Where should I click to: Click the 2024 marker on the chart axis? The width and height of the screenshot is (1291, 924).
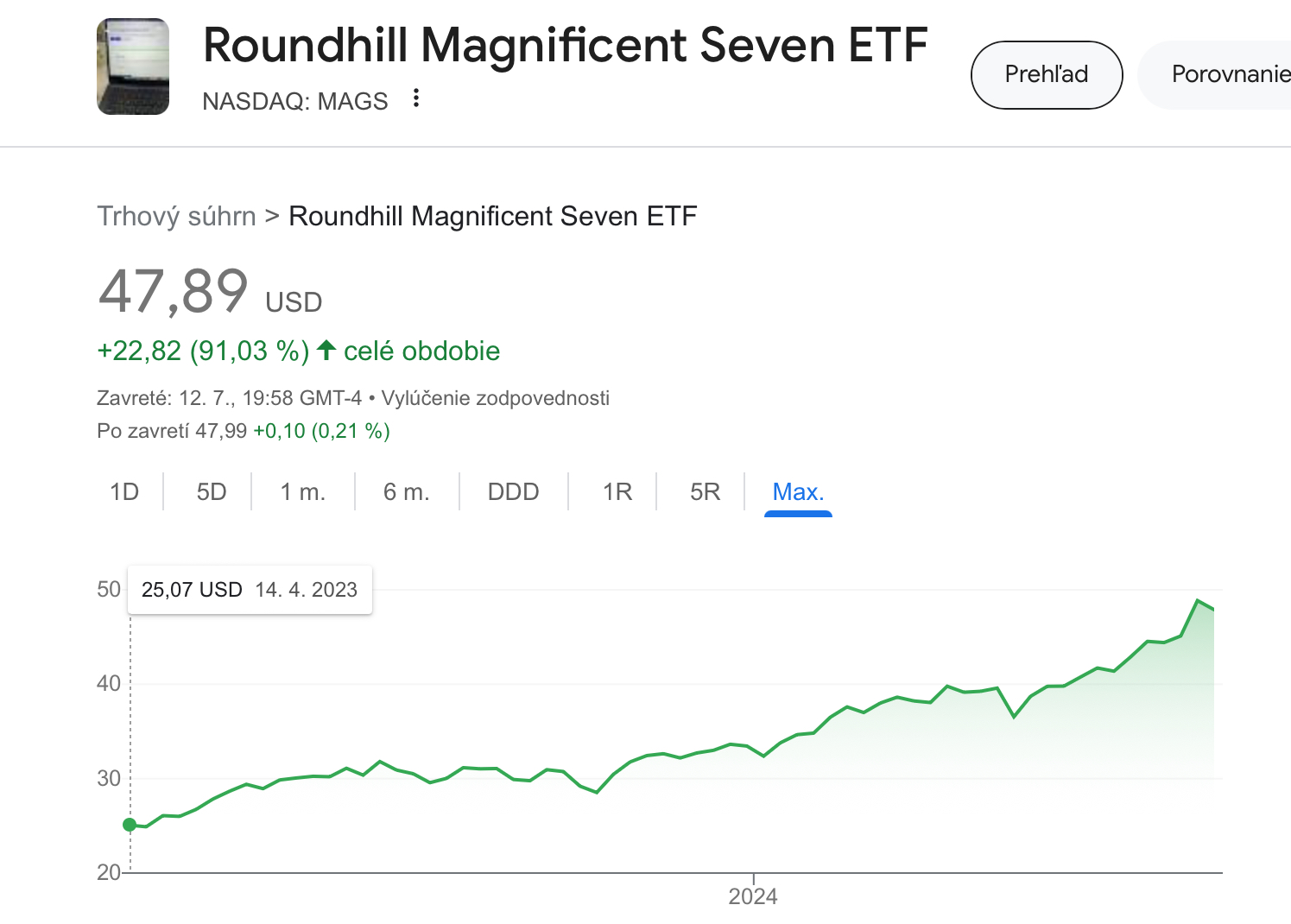753,896
